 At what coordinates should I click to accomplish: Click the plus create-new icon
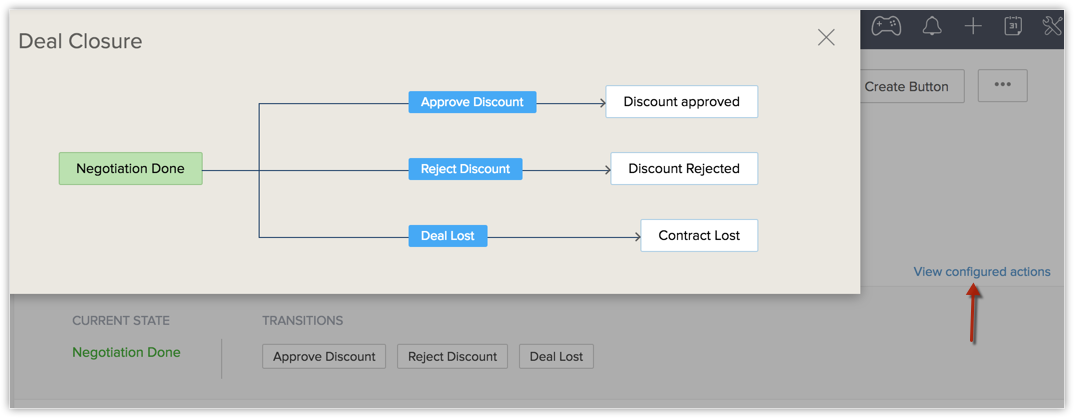[x=973, y=27]
